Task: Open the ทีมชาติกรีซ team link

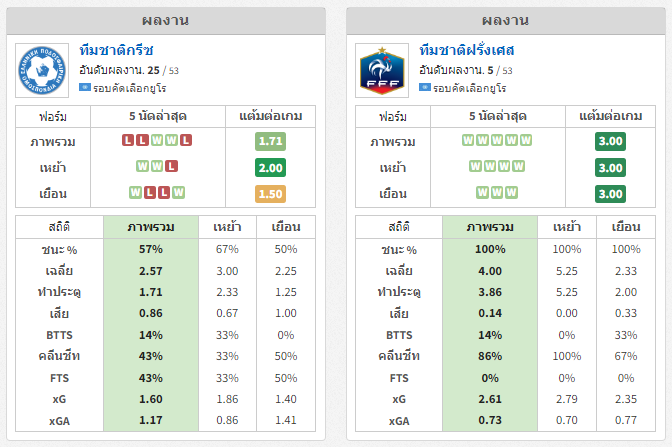Action: (x=116, y=51)
